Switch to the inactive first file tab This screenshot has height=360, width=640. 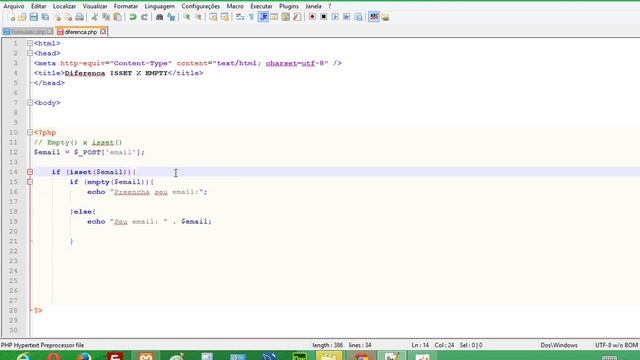28,32
